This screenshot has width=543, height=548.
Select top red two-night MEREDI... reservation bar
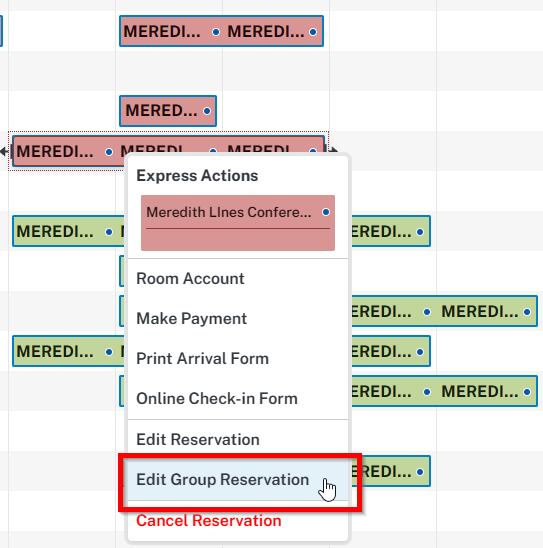click(x=221, y=31)
